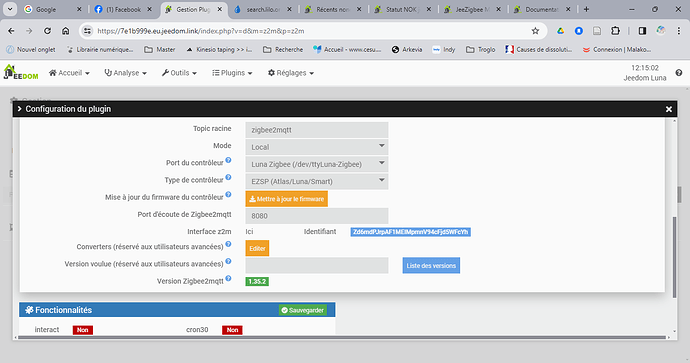Screen dimensions: 690x363
Task: Open the Outils menu
Action: [179, 73]
